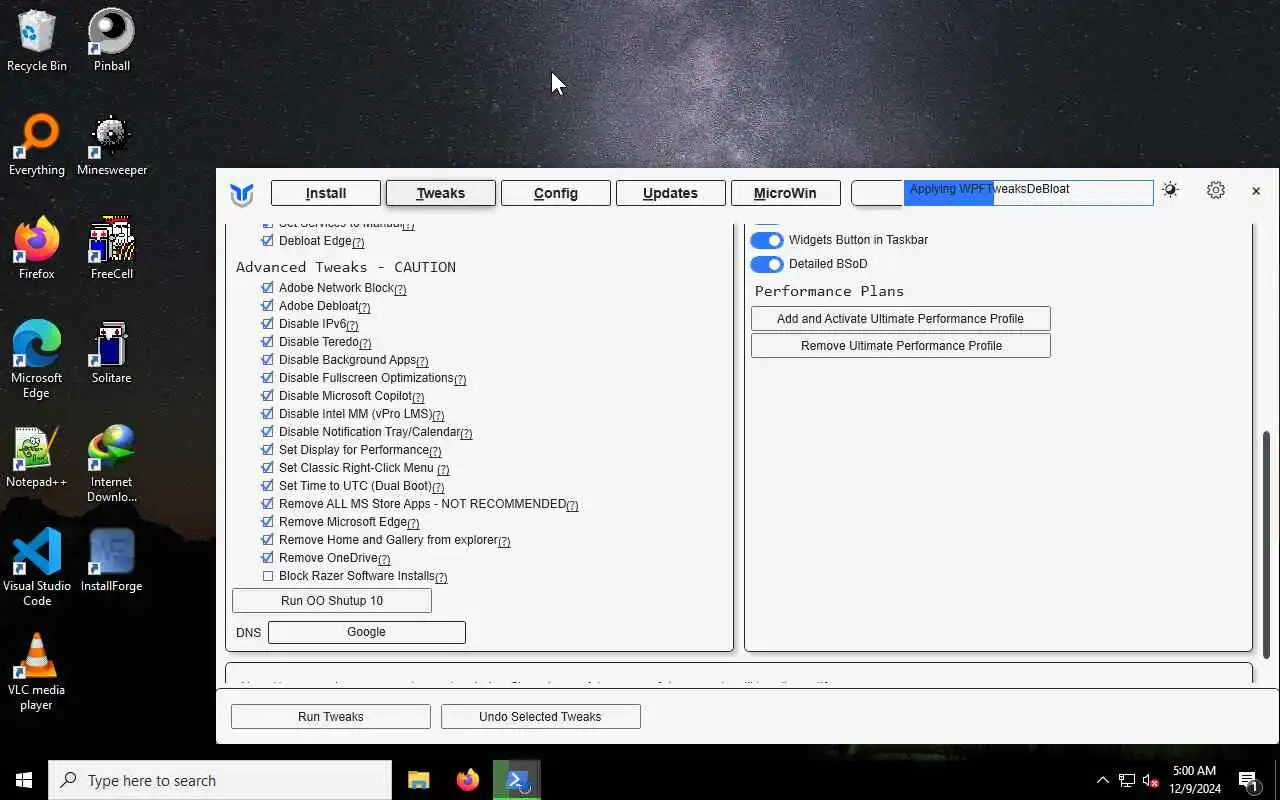The image size is (1280, 800).
Task: Open help link beside Disable Teredo
Action: (x=365, y=344)
